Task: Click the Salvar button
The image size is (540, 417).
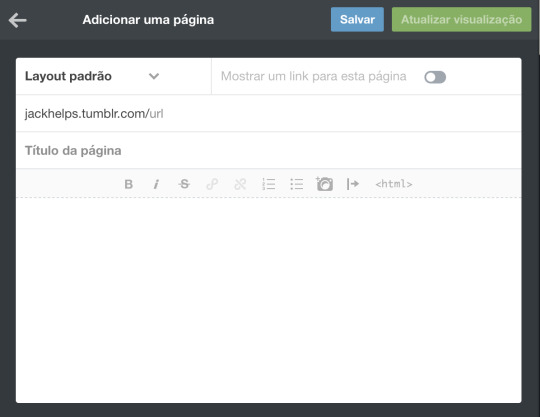Action: pos(357,20)
